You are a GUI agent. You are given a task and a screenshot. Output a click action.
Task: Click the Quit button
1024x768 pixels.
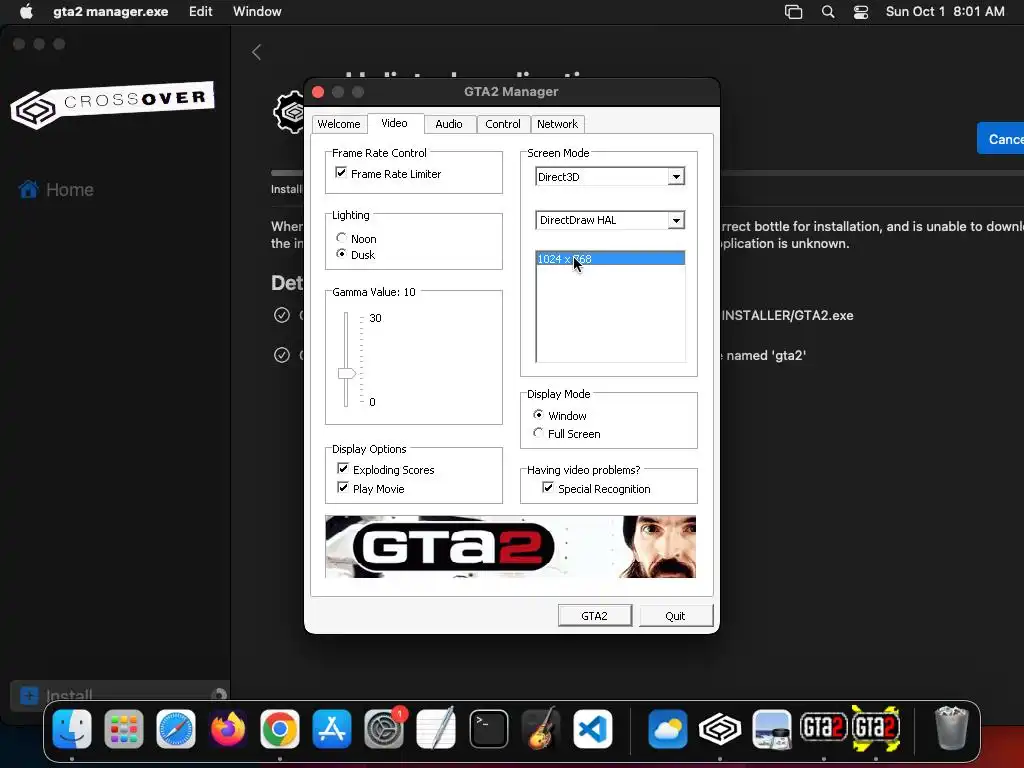[675, 616]
